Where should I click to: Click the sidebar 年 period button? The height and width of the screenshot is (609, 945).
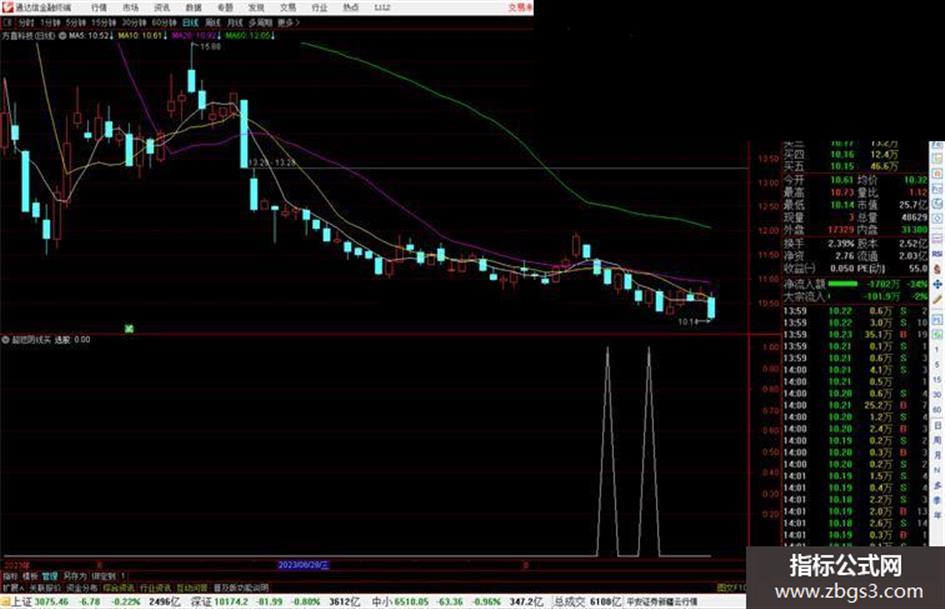point(937,516)
